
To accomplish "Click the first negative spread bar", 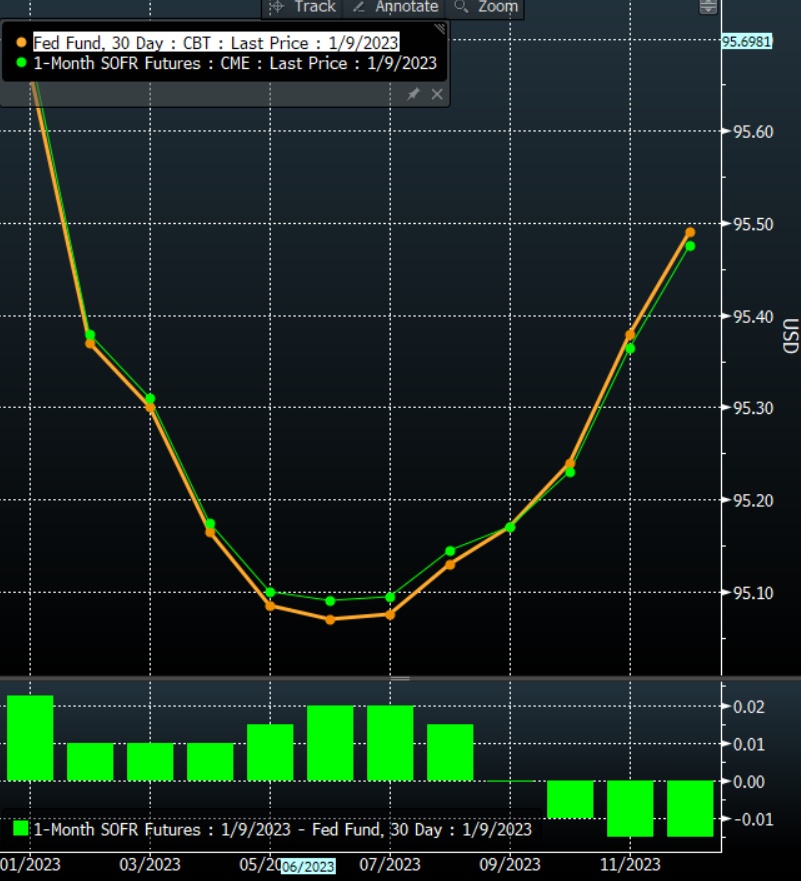I will click(x=570, y=799).
